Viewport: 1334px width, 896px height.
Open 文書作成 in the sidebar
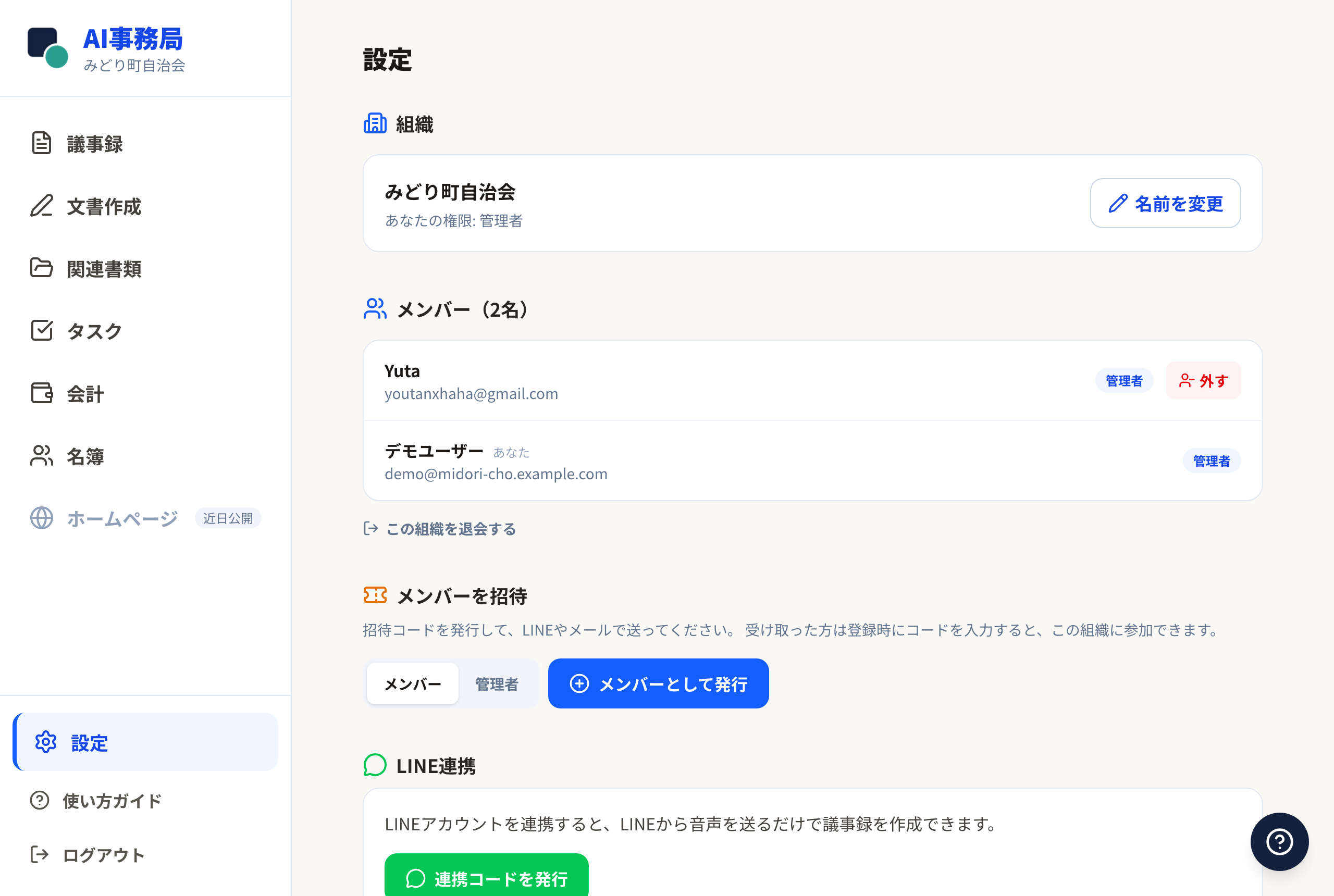click(x=145, y=206)
